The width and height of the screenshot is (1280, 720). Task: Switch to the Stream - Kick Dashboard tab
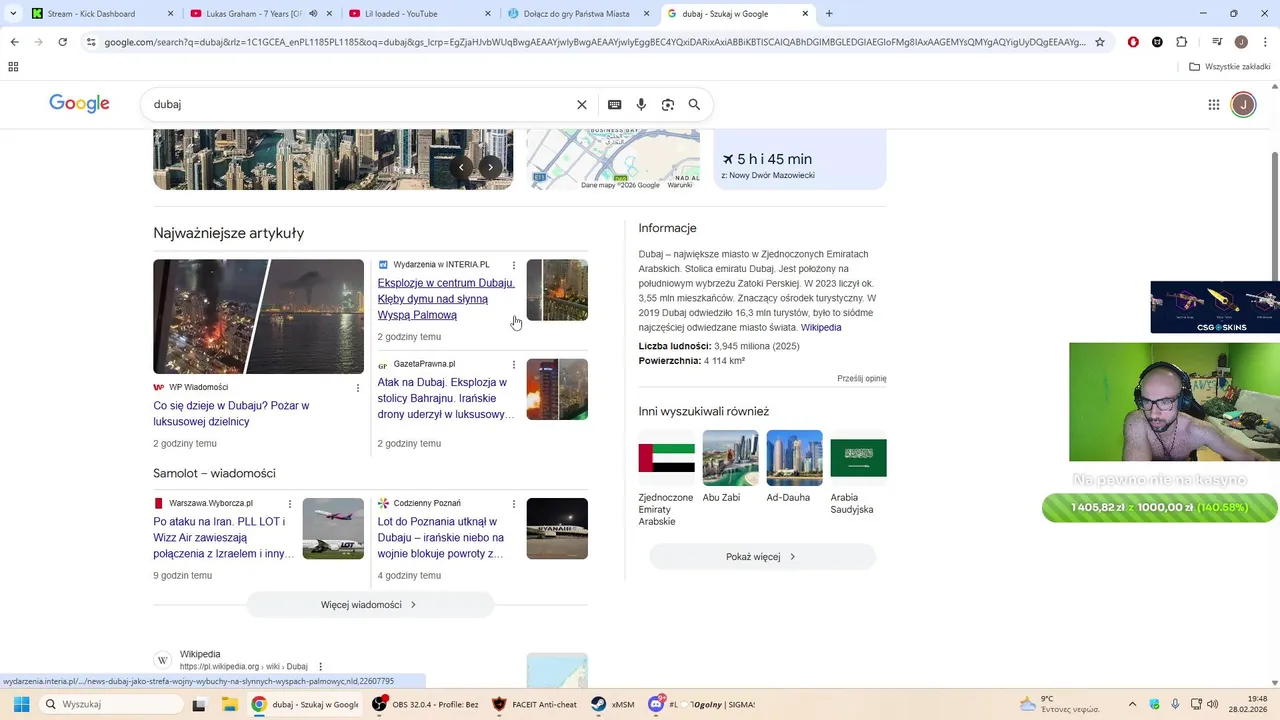[91, 14]
